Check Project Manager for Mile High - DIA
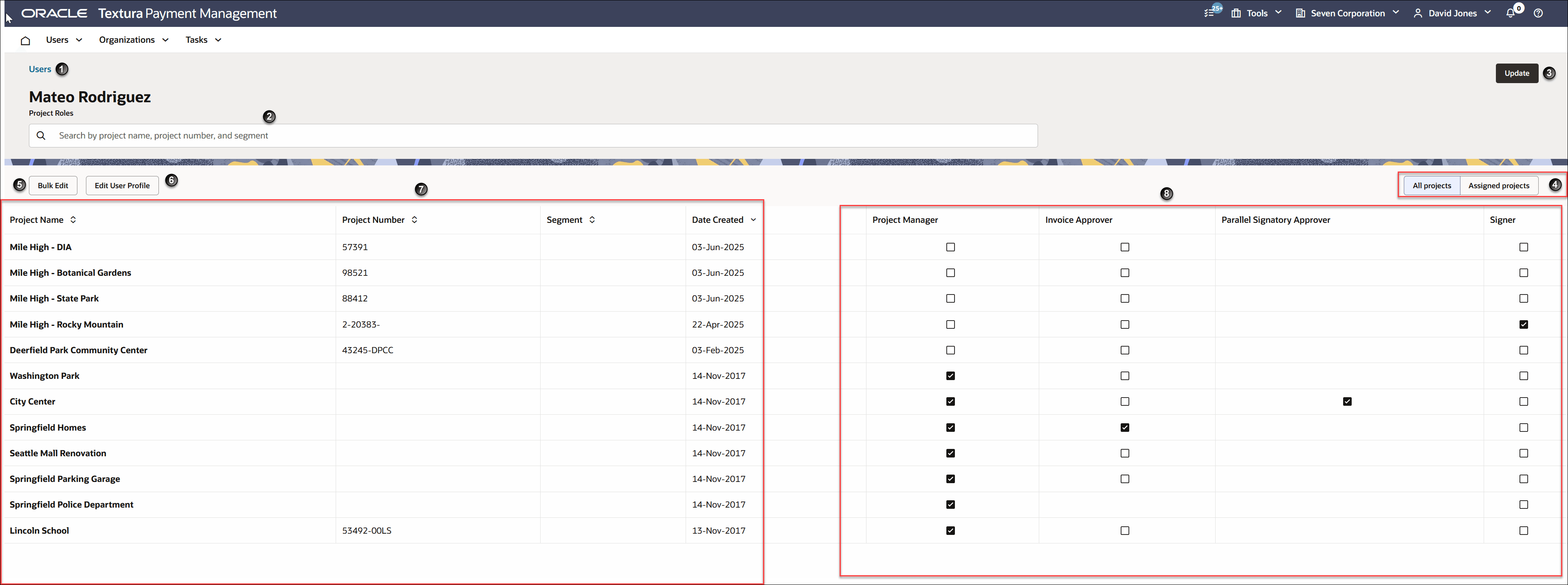 pos(950,247)
